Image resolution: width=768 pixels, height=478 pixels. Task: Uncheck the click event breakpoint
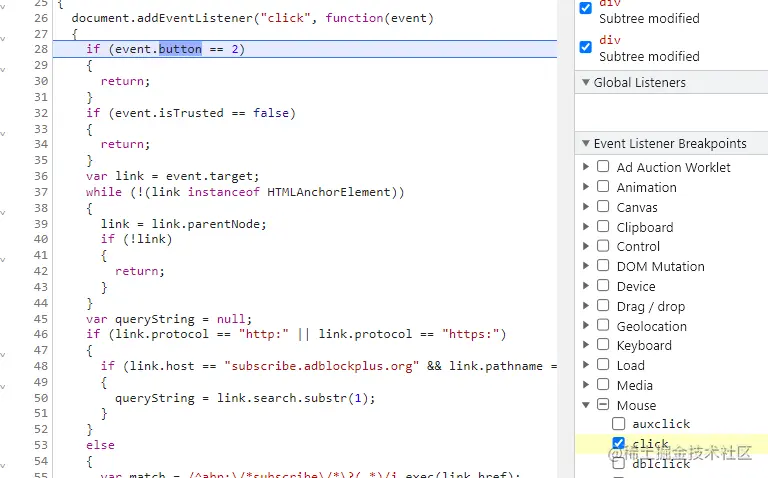[619, 443]
